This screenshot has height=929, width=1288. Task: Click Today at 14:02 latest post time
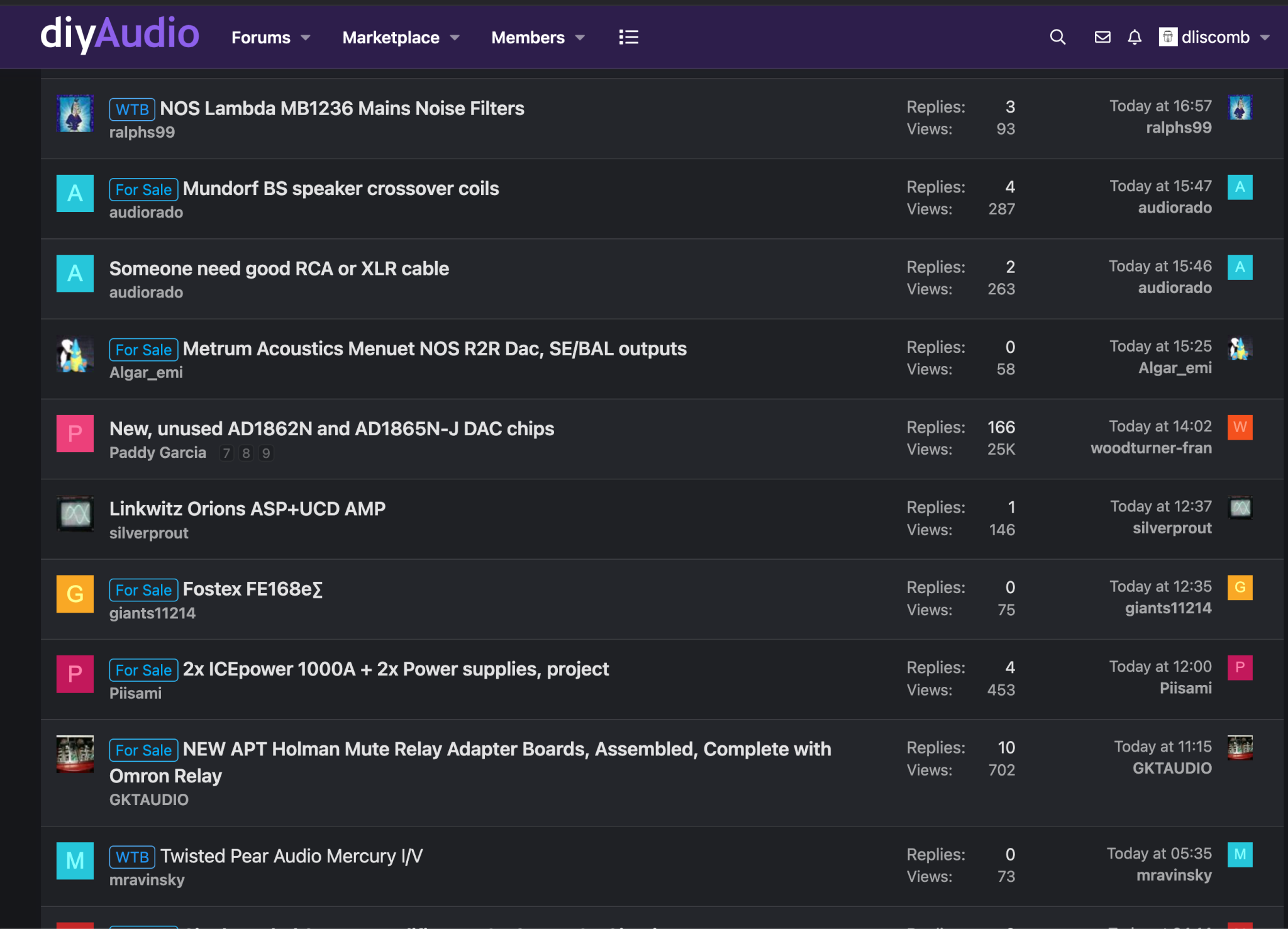(1160, 426)
